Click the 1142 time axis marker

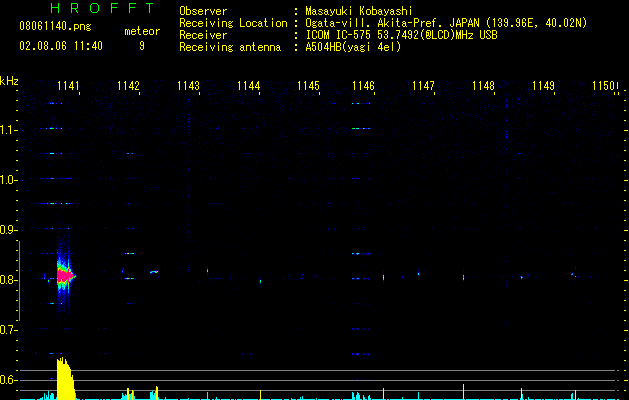point(128,86)
